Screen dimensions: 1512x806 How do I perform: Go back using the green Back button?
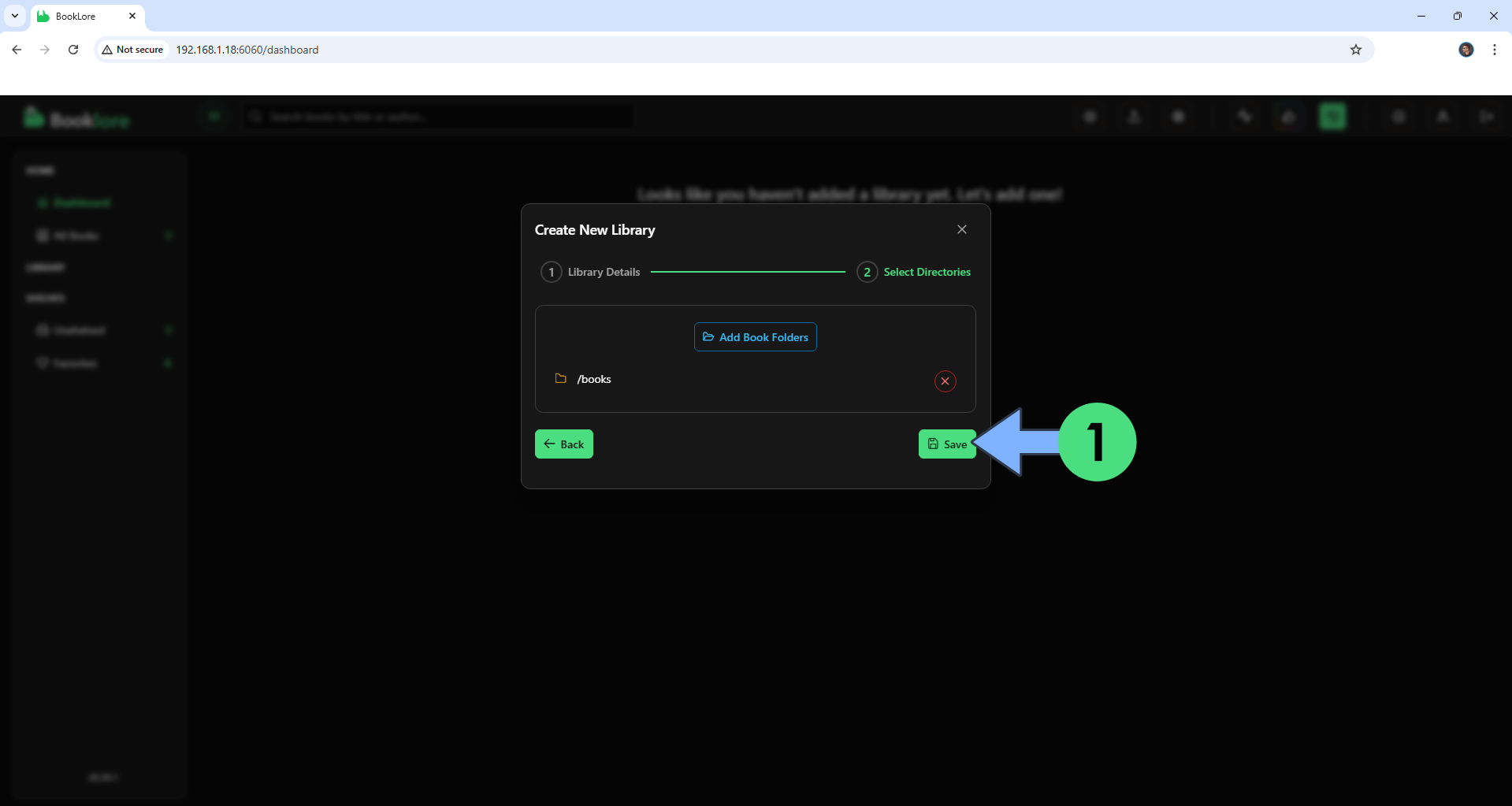click(564, 444)
